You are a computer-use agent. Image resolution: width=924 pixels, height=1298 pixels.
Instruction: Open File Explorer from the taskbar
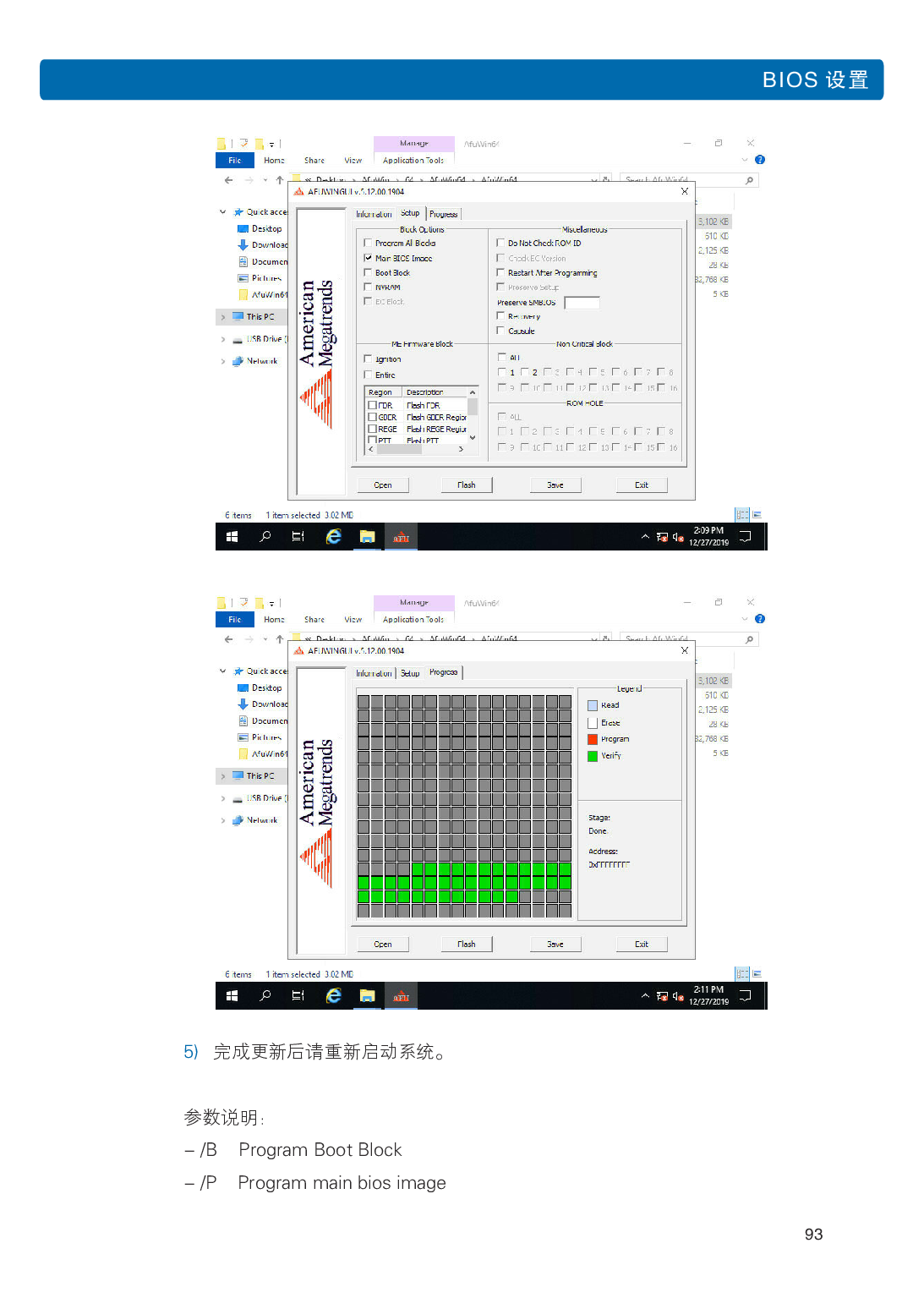367,536
